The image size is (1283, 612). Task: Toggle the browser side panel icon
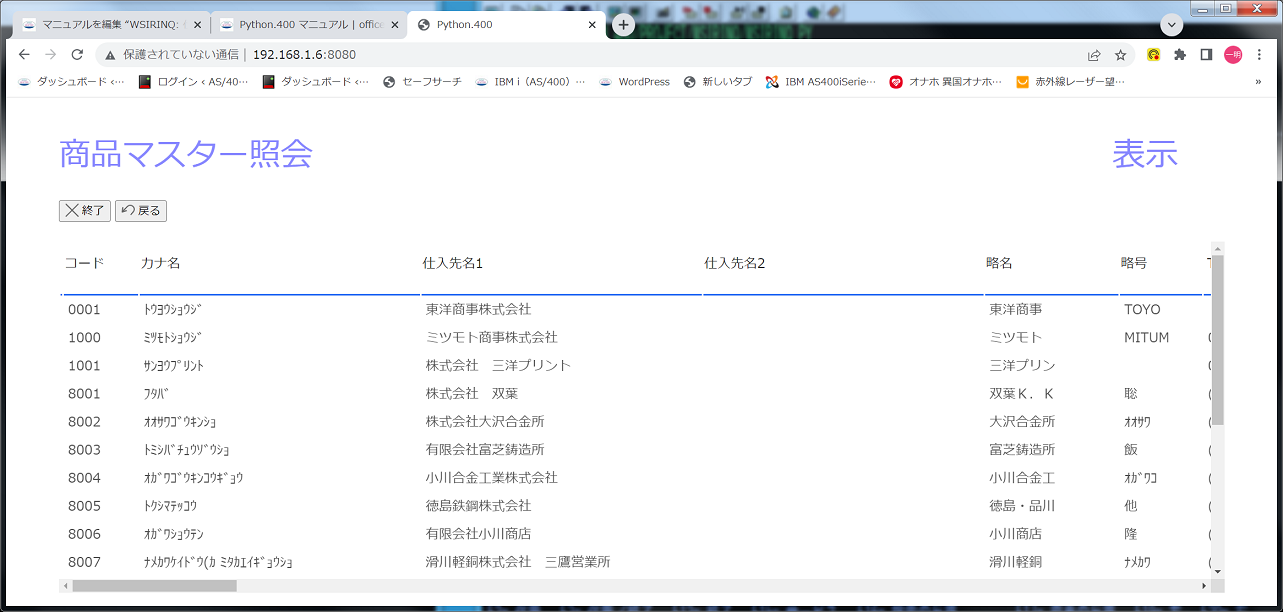(x=1206, y=55)
